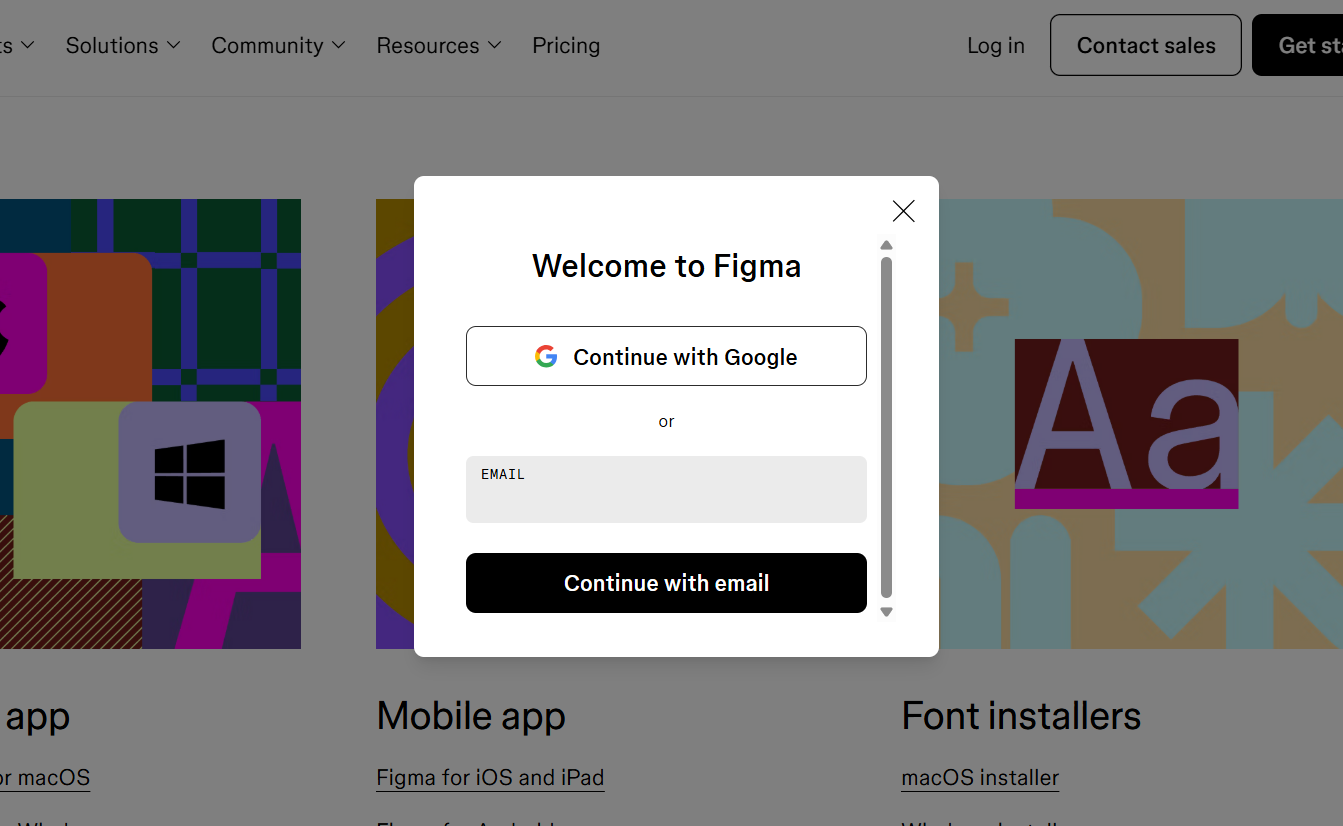Click the Contact sales button

(x=1145, y=45)
